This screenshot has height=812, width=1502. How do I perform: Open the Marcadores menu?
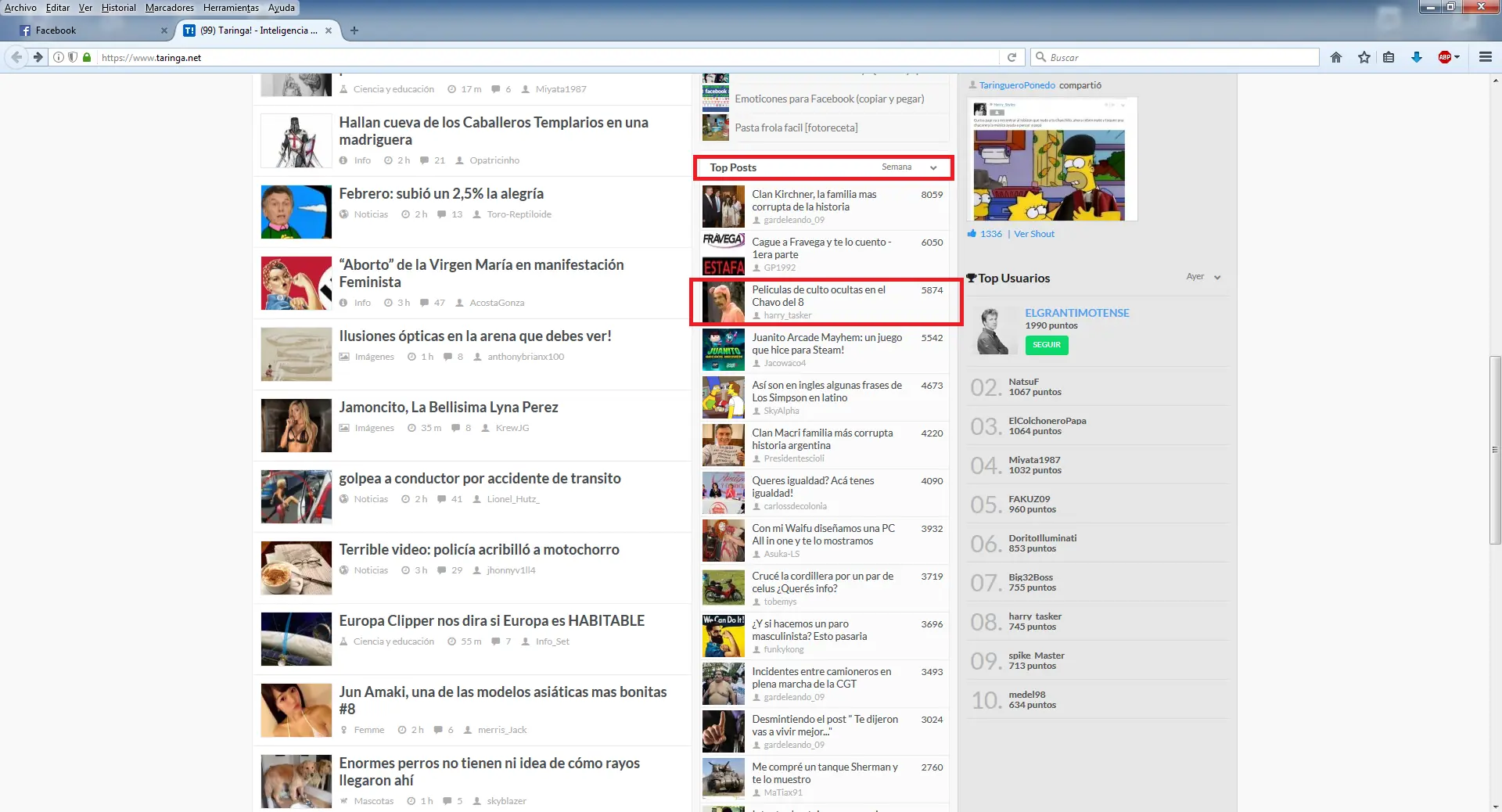pos(169,8)
